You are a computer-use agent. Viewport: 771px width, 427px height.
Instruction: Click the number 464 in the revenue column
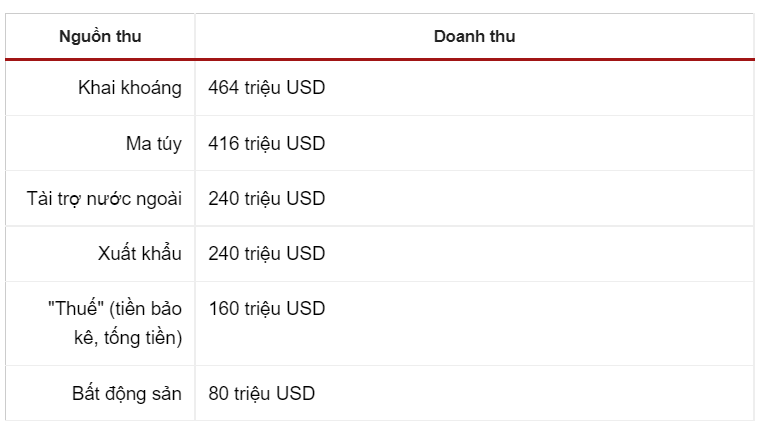222,88
